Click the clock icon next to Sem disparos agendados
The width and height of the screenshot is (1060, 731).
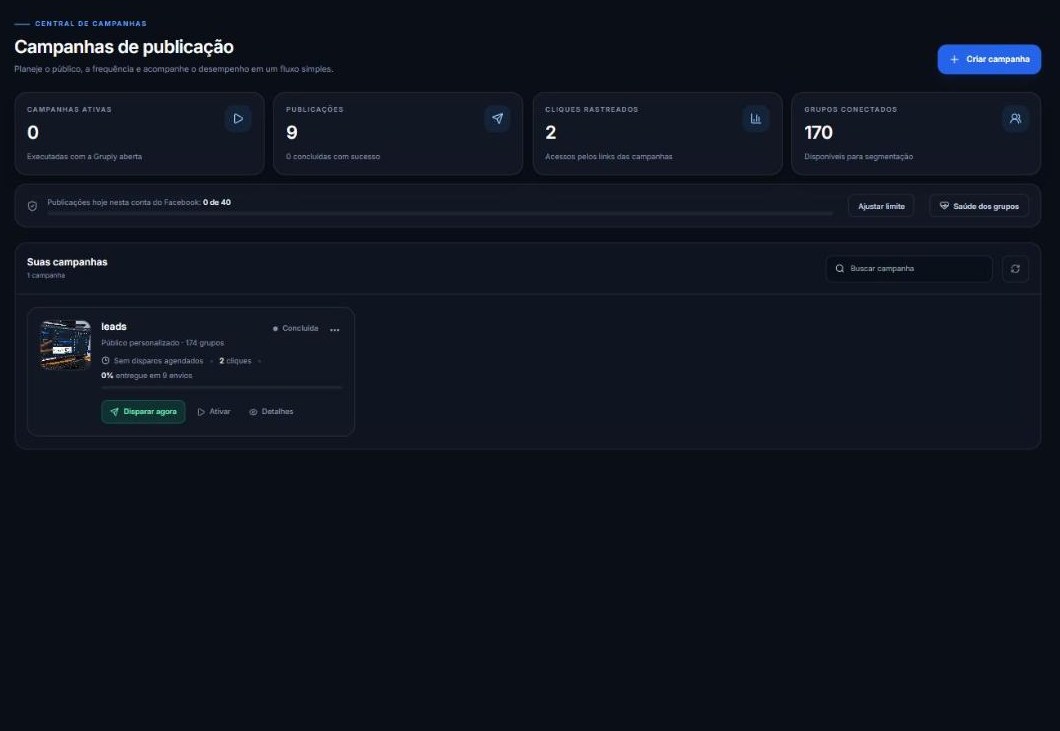tap(105, 360)
